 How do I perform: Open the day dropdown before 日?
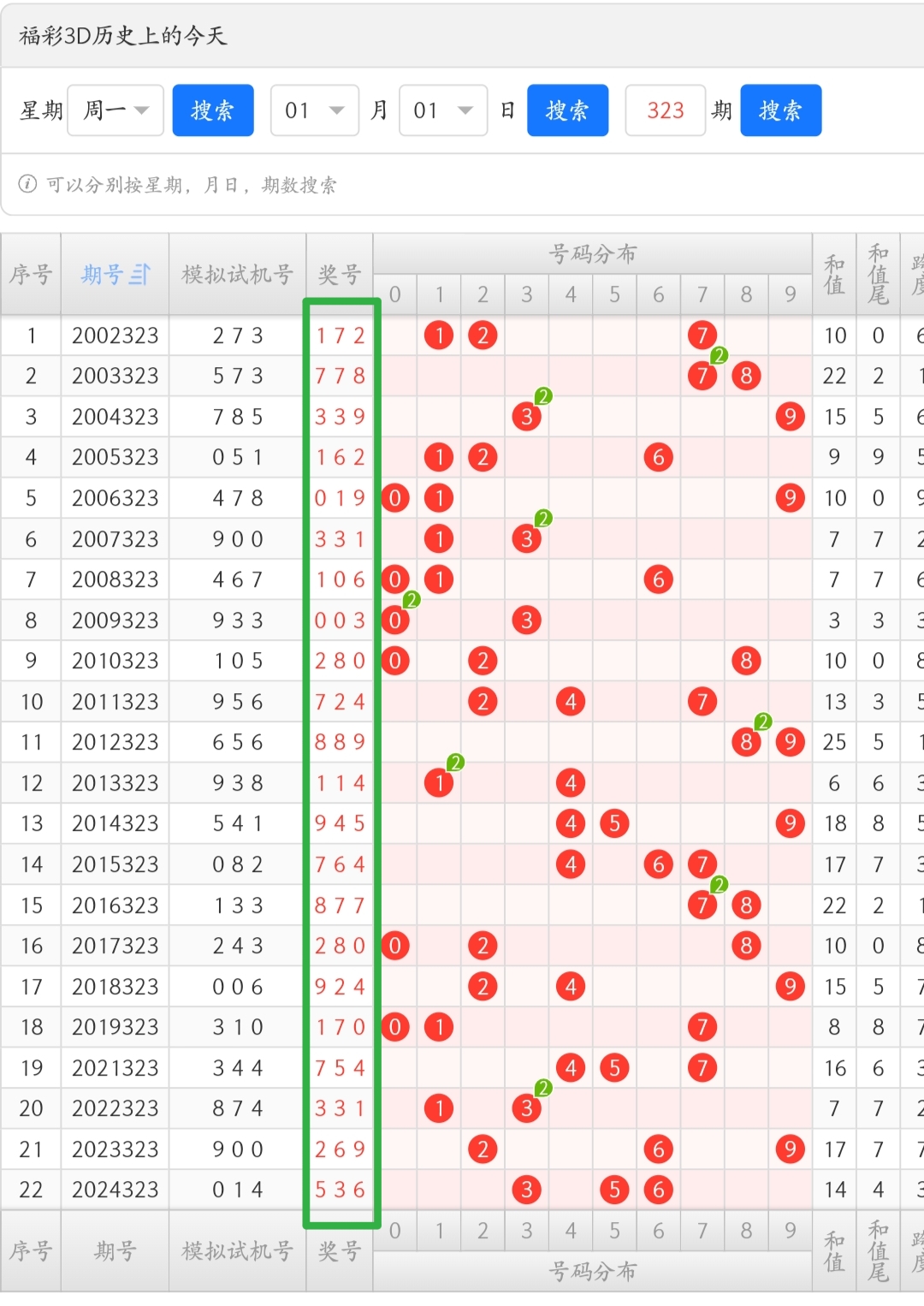click(443, 110)
